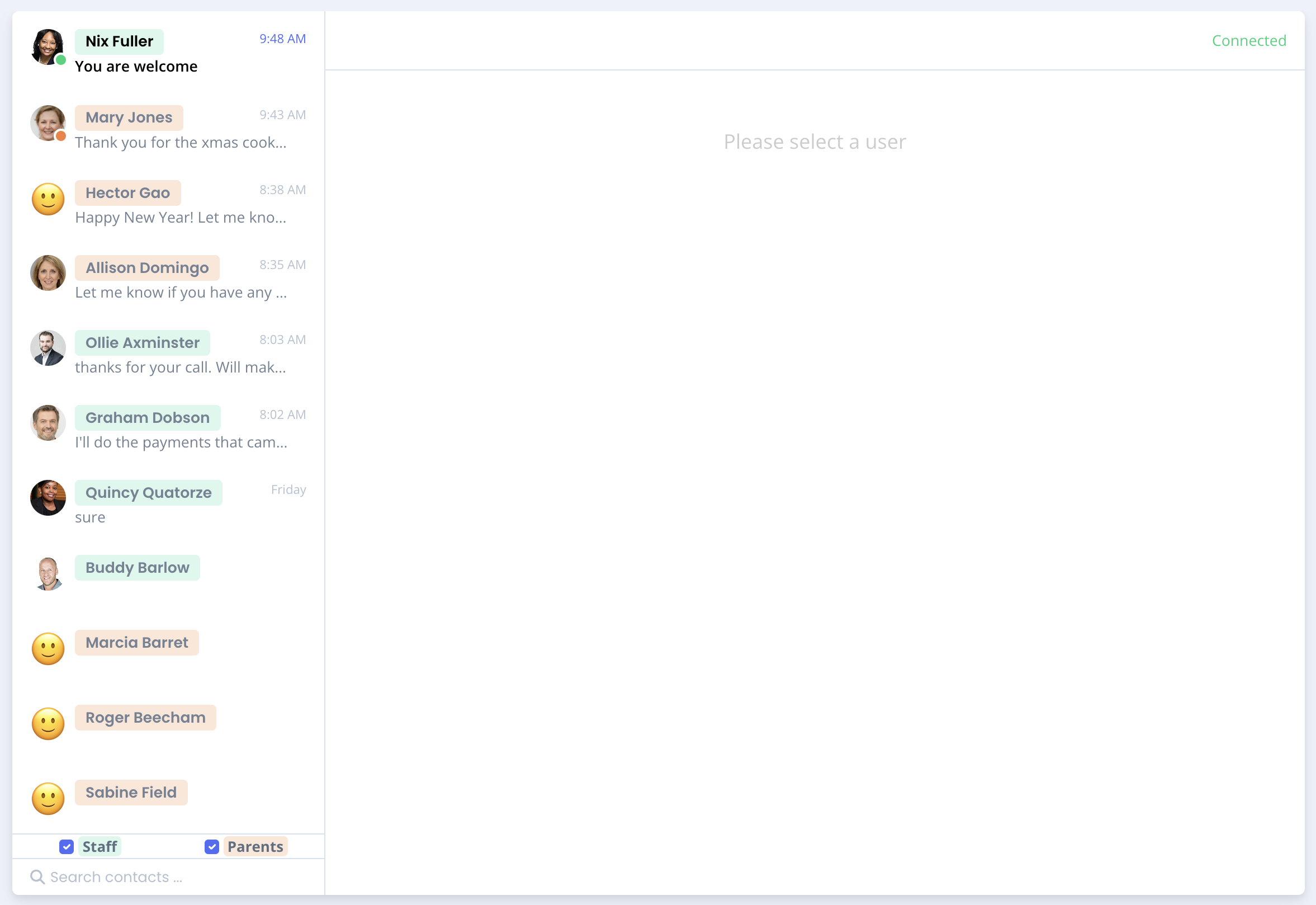Screen dimensions: 1316x905
Task: Click the 9:43 AM timestamp
Action: (x=282, y=115)
